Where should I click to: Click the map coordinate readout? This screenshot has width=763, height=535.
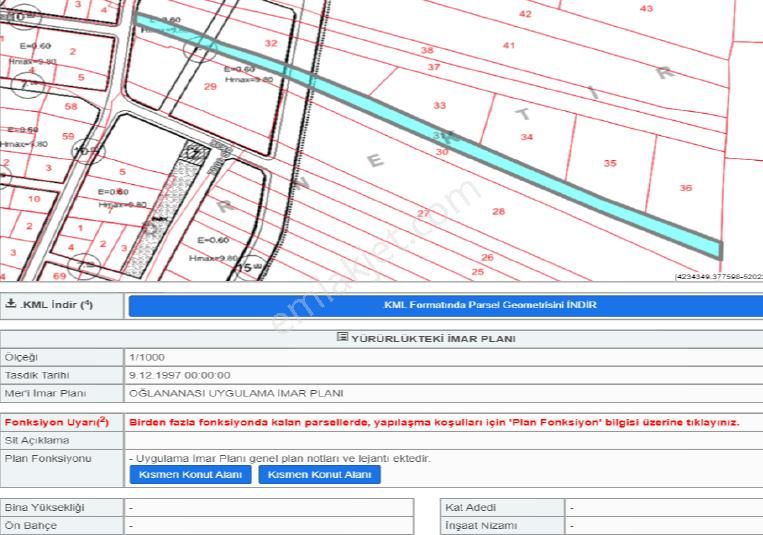click(719, 277)
